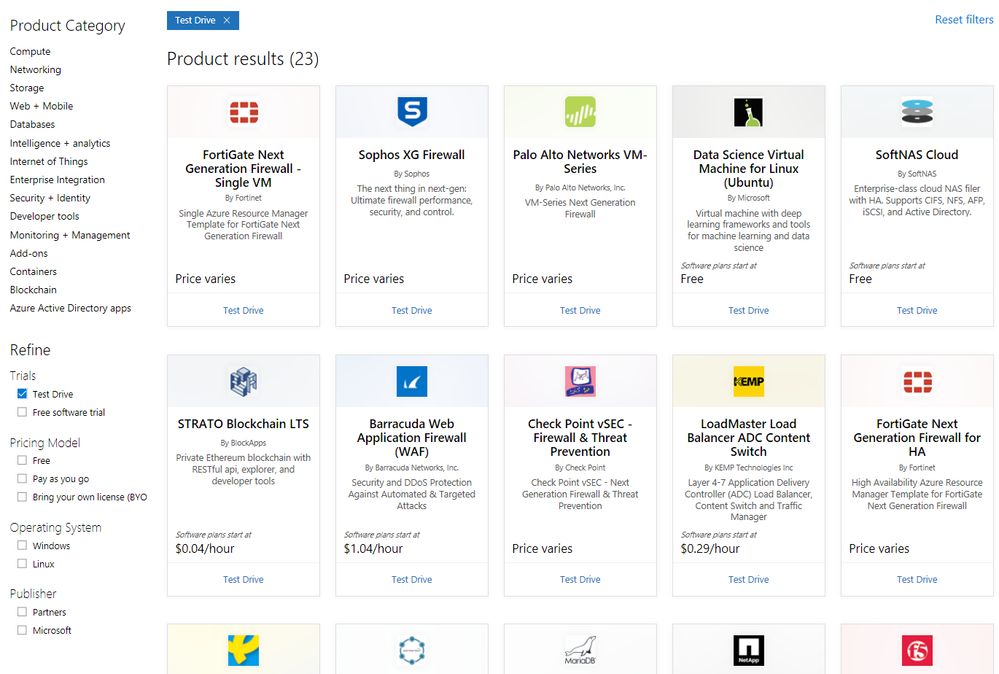Select the Monitoring + Management category
The width and height of the screenshot is (999, 674).
[x=70, y=235]
